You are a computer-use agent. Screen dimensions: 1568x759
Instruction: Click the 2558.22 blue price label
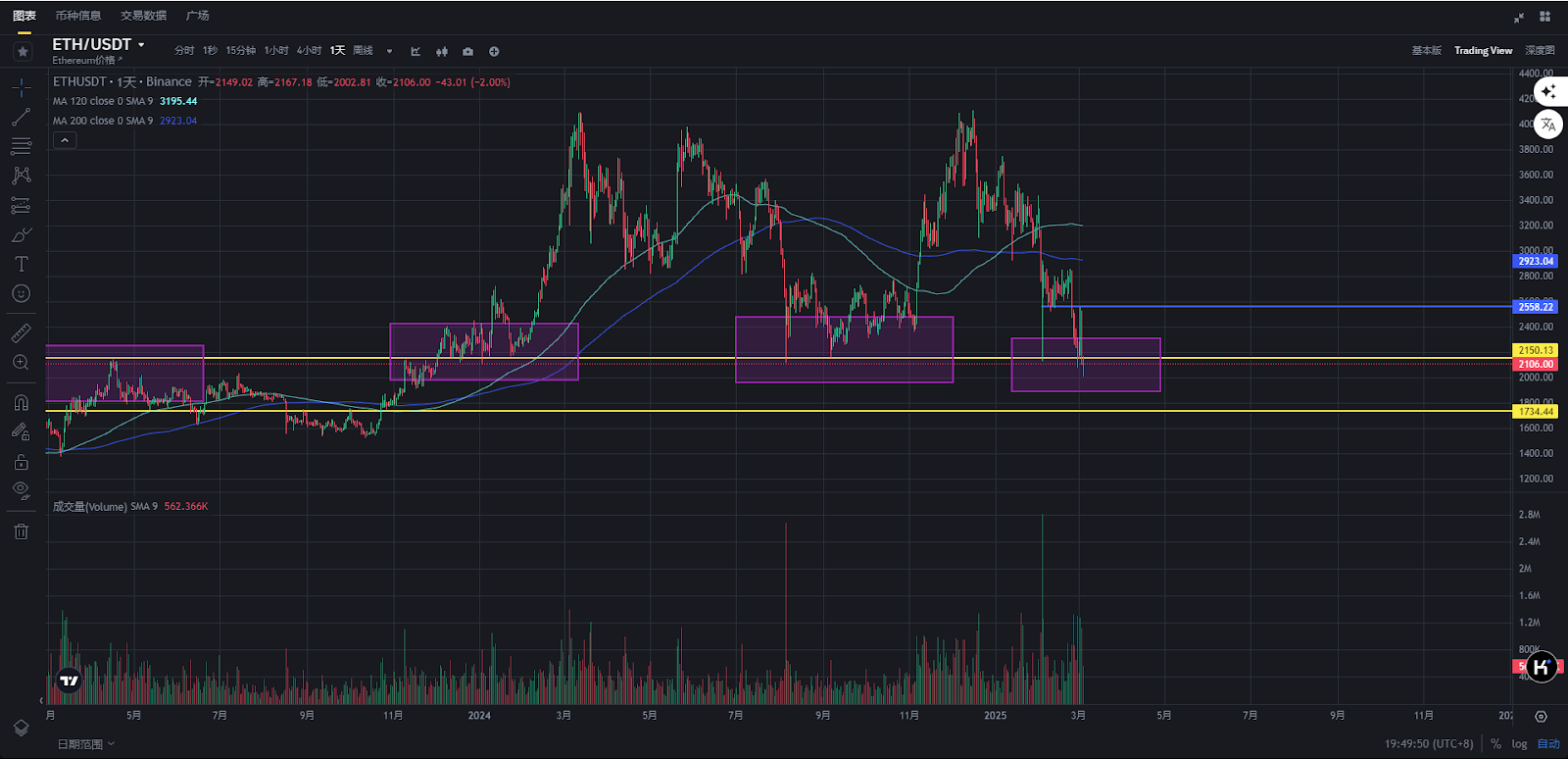(1536, 307)
